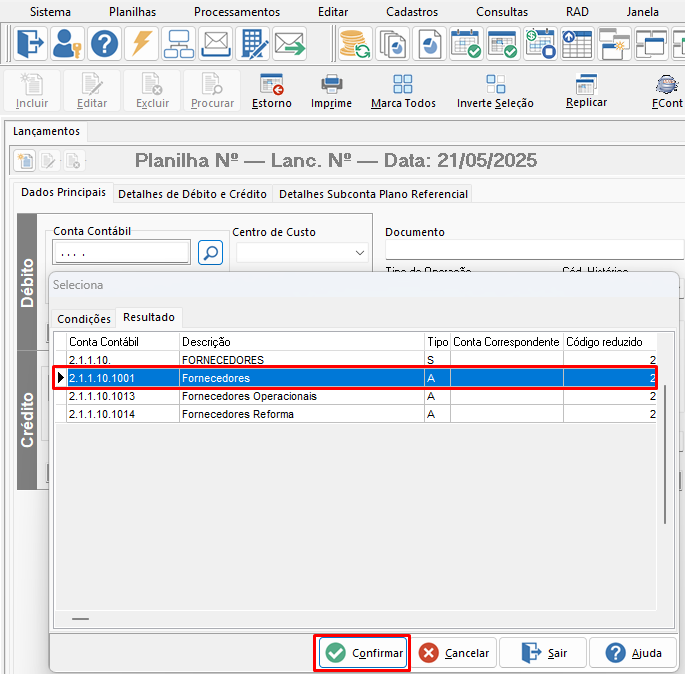Click the Sair button
Image resolution: width=685 pixels, height=674 pixels.
pyautogui.click(x=543, y=653)
